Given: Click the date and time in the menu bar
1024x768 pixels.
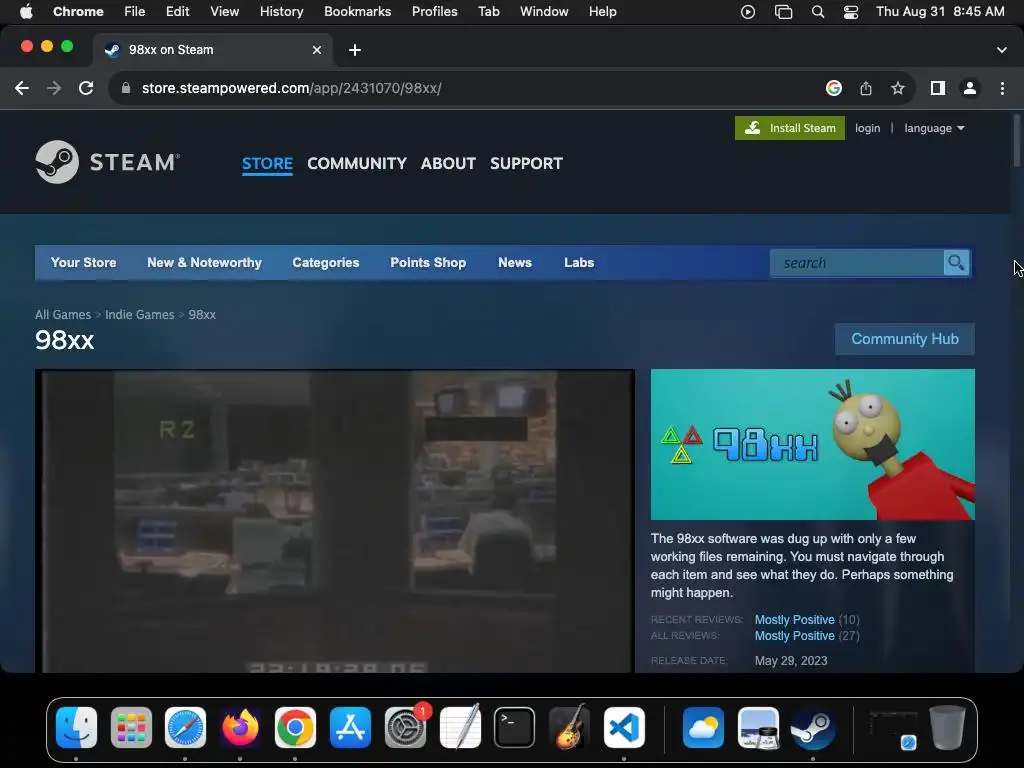Looking at the screenshot, I should 940,12.
